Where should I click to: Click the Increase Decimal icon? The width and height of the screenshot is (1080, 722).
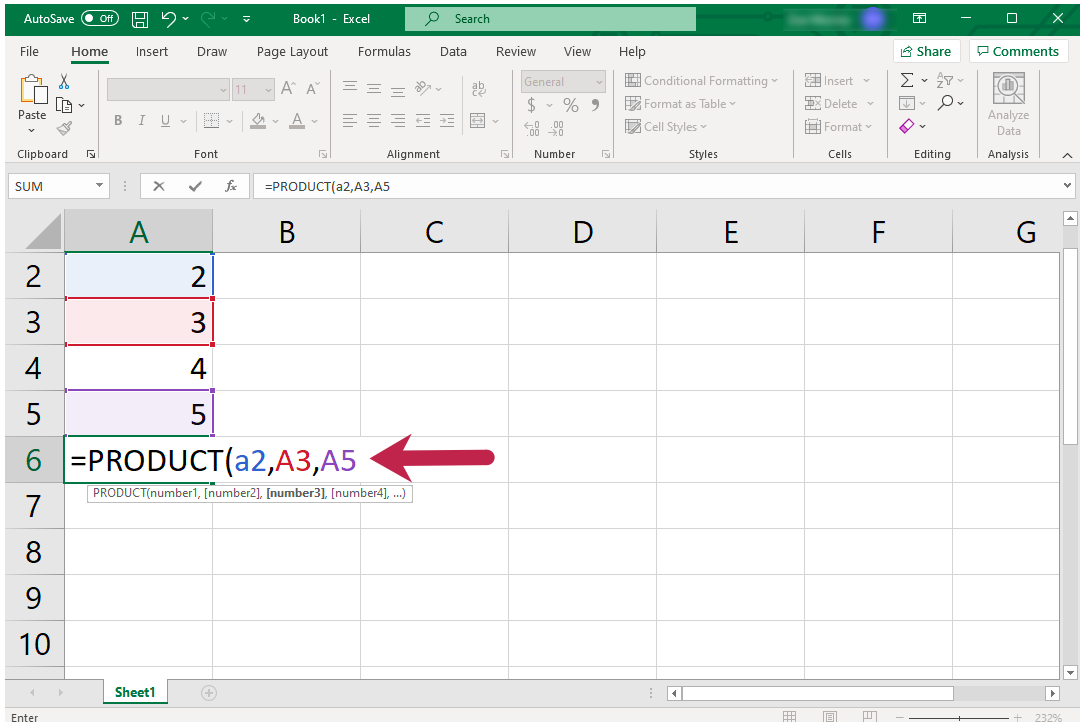[x=531, y=128]
